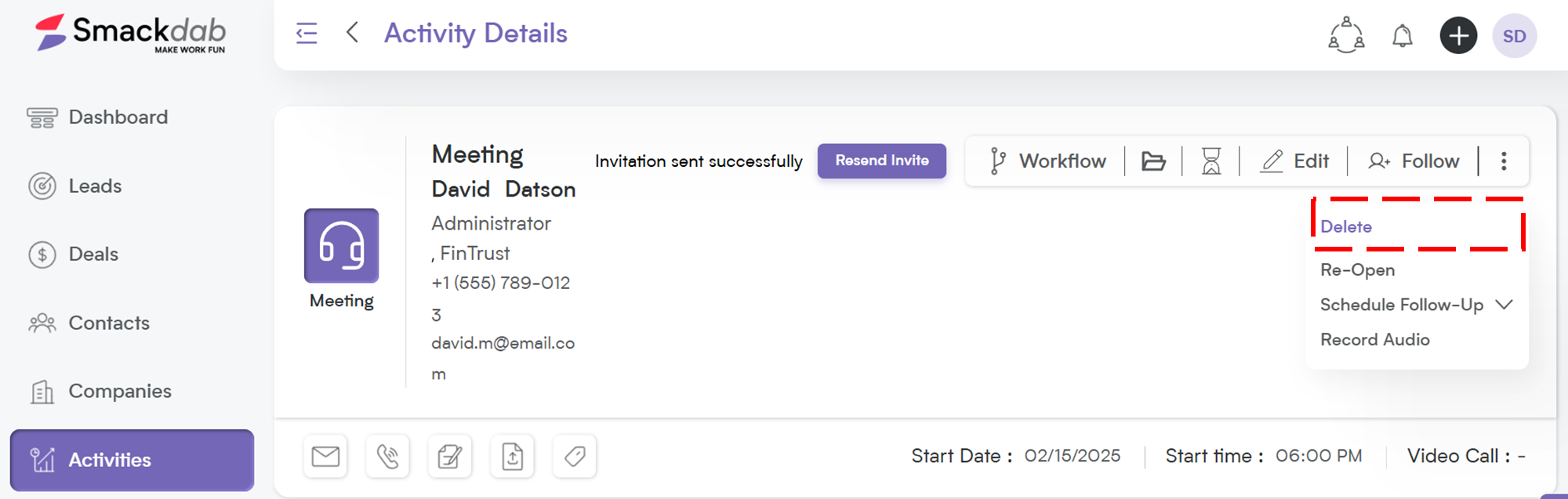Open notifications bell

[x=1402, y=36]
